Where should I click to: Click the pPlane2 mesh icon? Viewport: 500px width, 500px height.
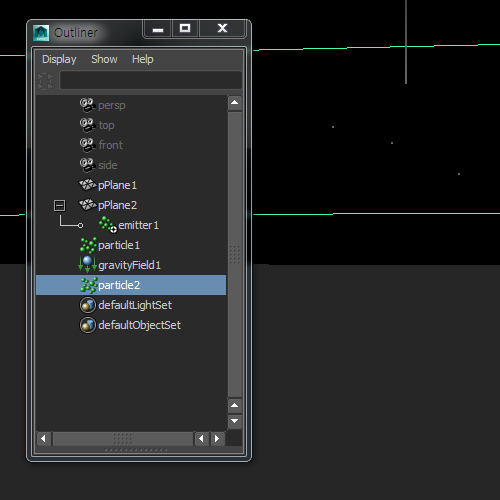88,205
